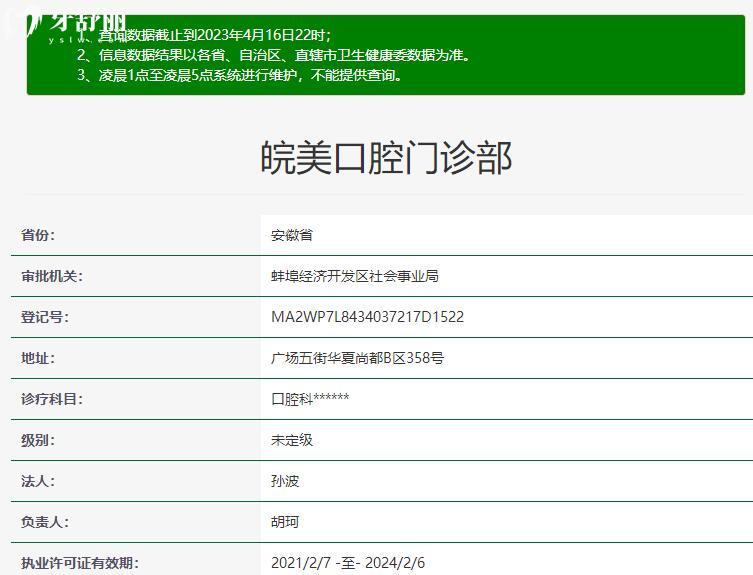
Task: Click the address 广场五街华夏尚都B区358号
Action: point(358,358)
